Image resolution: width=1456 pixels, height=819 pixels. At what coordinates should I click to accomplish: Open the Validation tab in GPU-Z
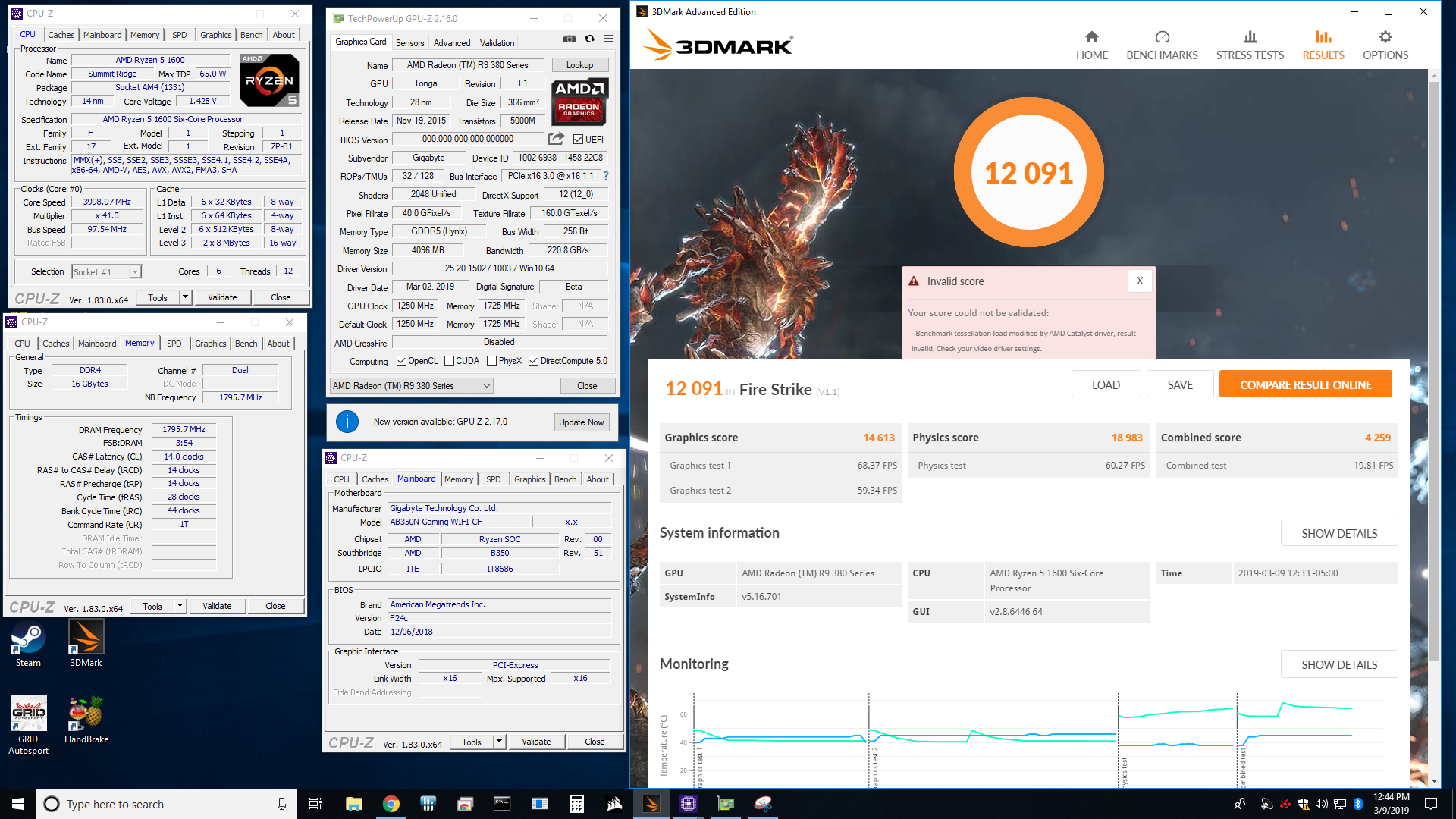497,43
